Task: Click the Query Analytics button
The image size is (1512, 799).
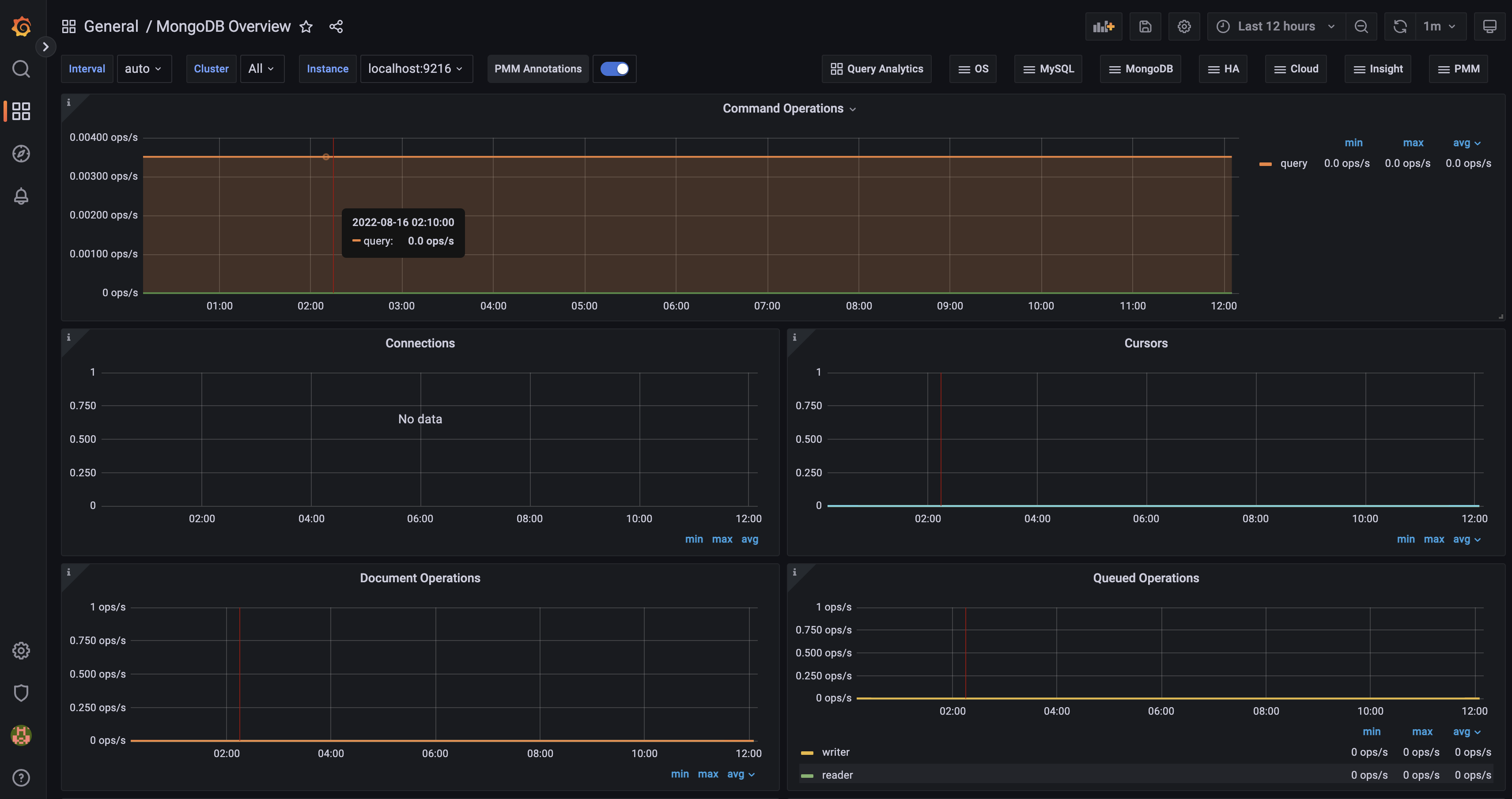Action: click(878, 68)
